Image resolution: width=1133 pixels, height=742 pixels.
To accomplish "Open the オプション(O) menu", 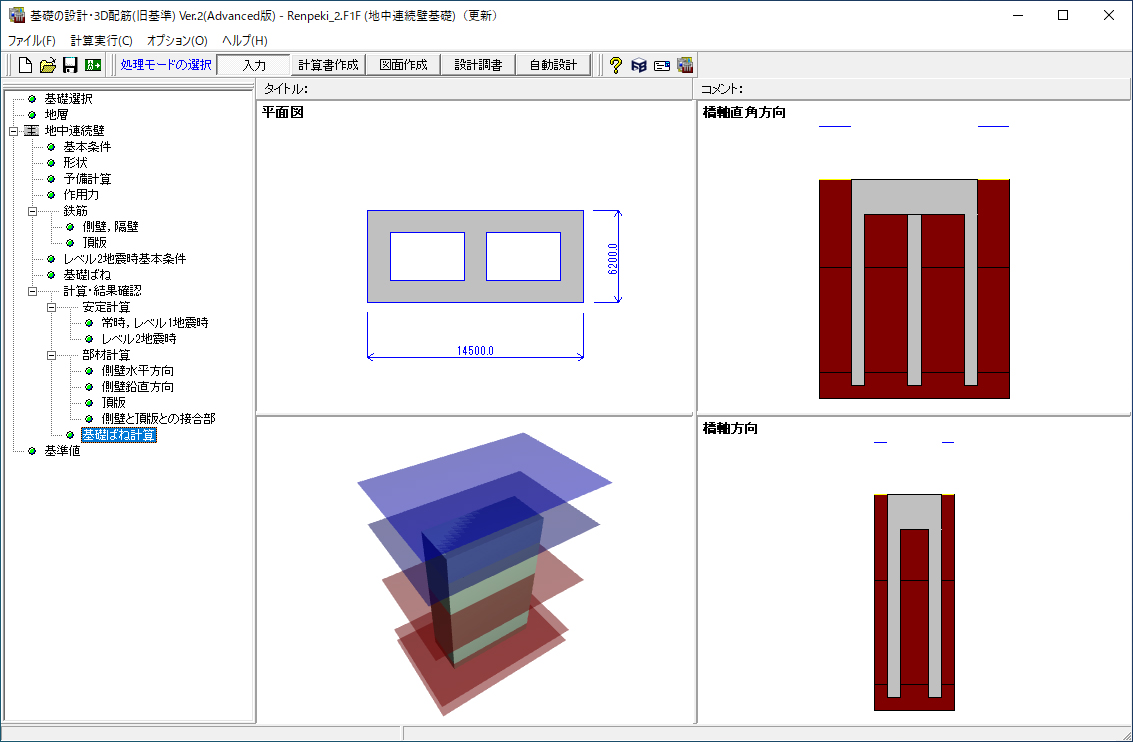I will tap(177, 40).
